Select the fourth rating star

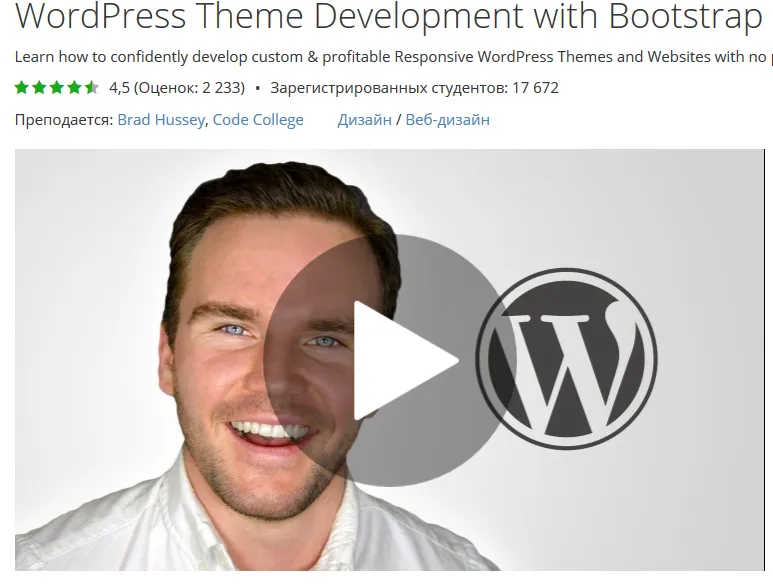point(74,88)
